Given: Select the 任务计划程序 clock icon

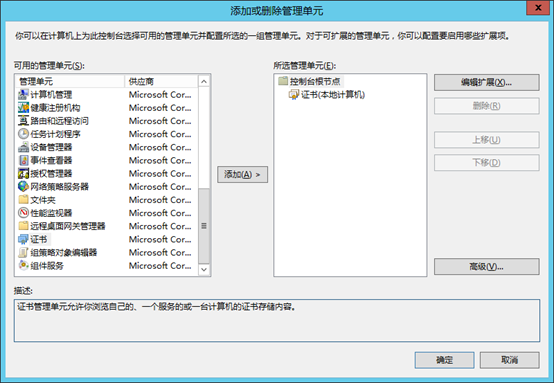Looking at the screenshot, I should pos(23,134).
